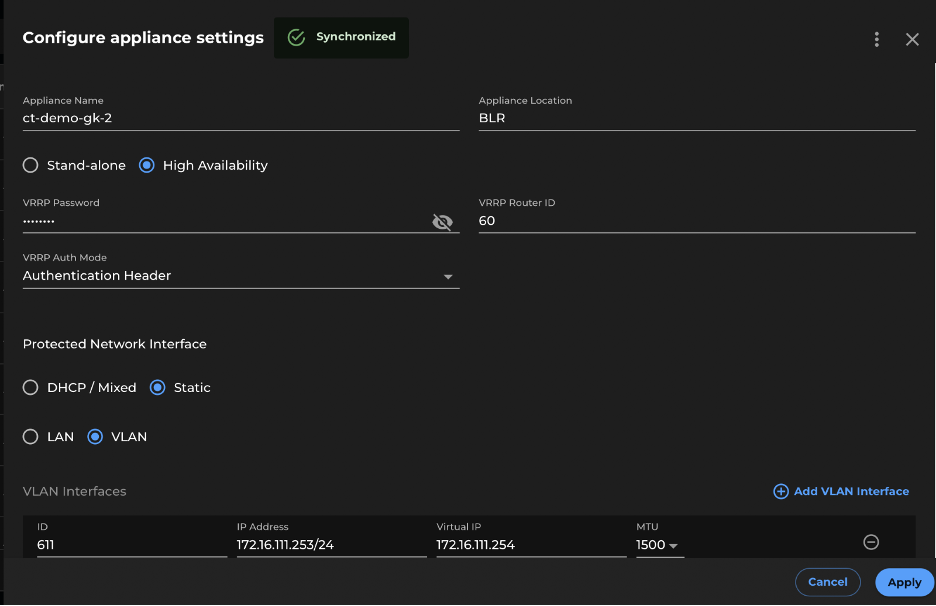Select the VLAN interface type

pos(95,437)
